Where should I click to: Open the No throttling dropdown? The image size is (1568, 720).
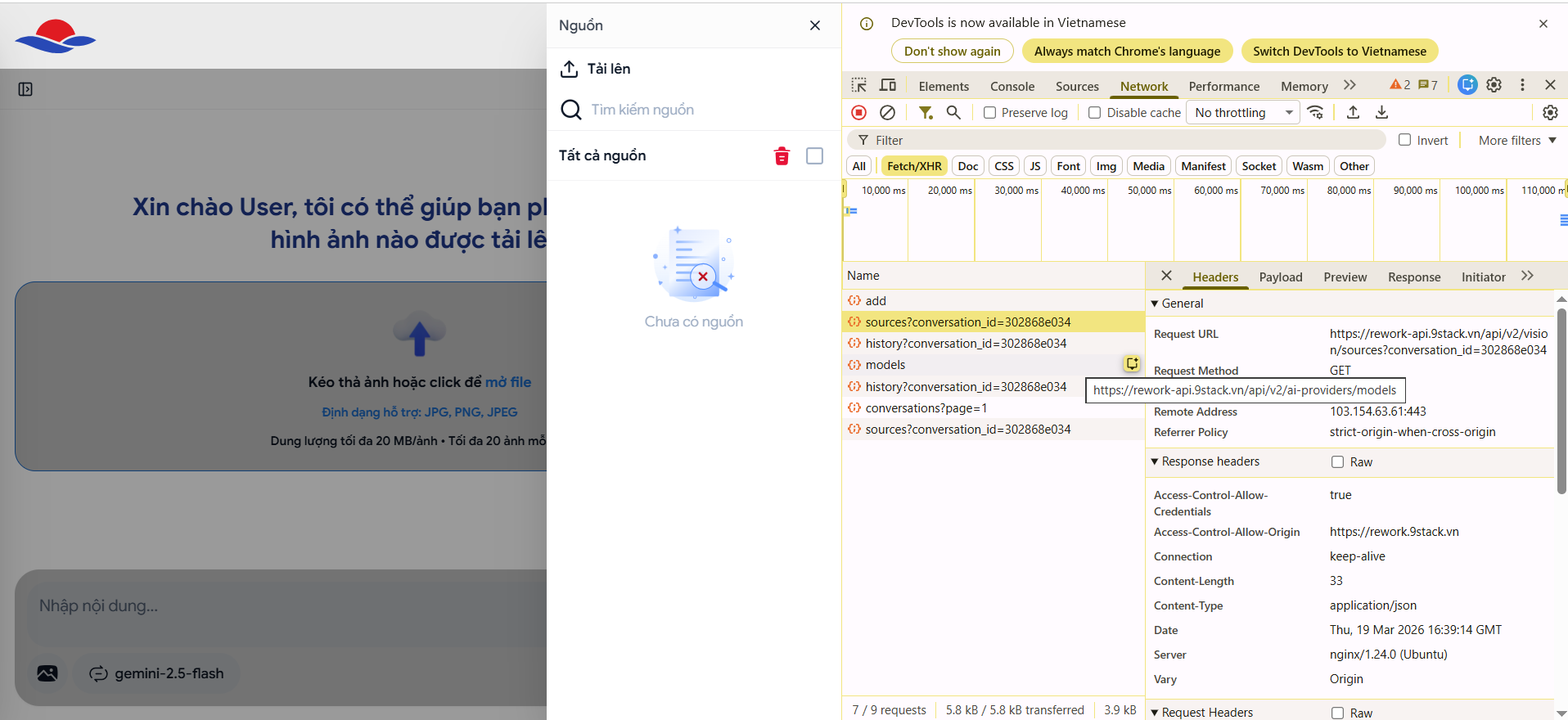pyautogui.click(x=1244, y=113)
